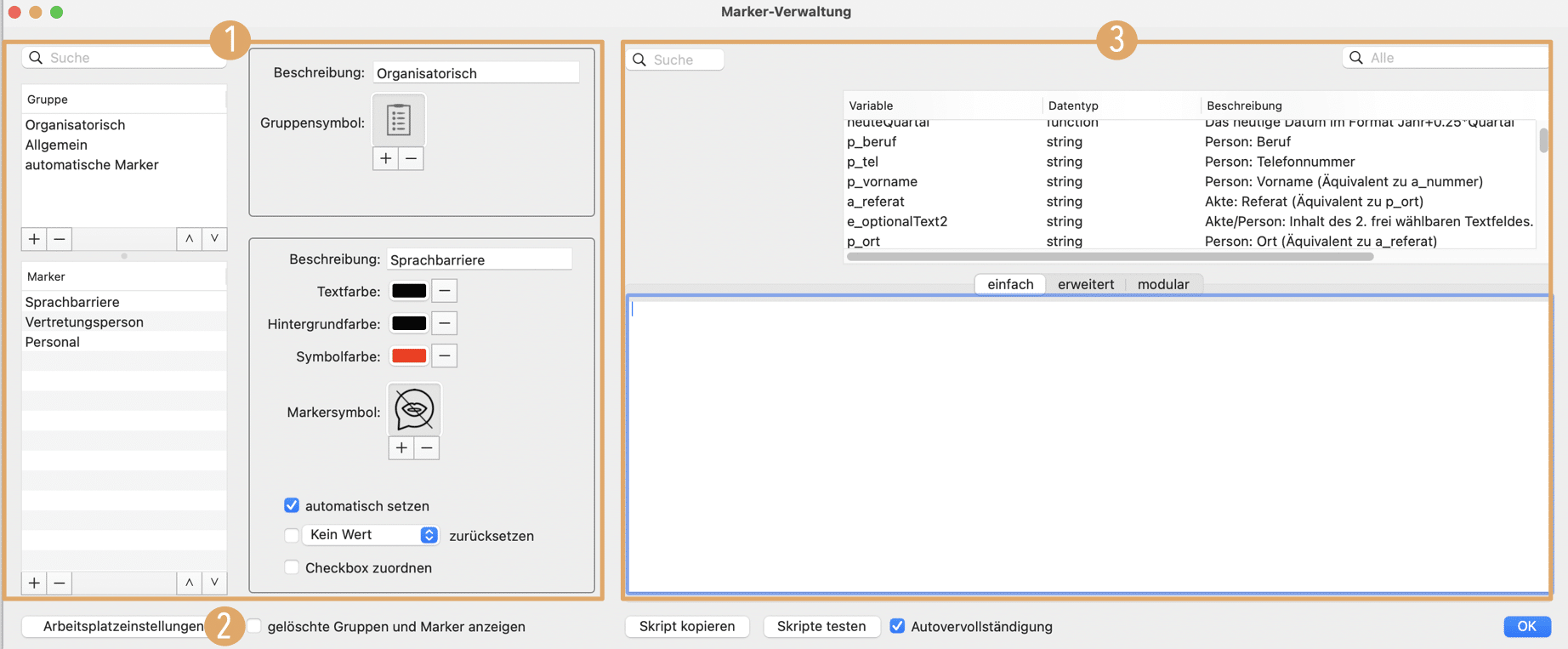This screenshot has height=649, width=1568.
Task: Enable the Checkbox zuordnen option
Action: click(292, 567)
